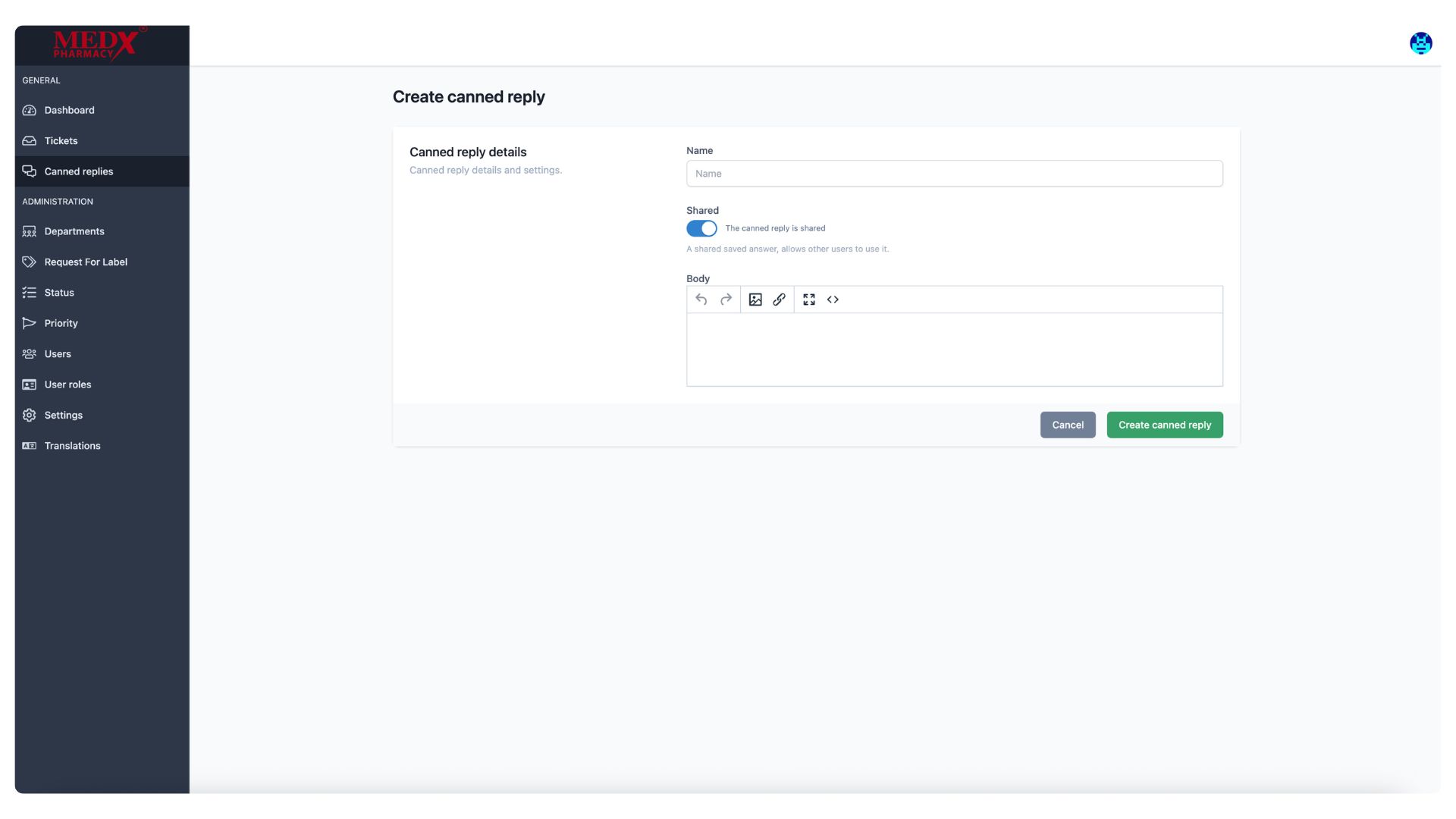This screenshot has height=819, width=1456.
Task: Go to Tickets page
Action: (102, 141)
